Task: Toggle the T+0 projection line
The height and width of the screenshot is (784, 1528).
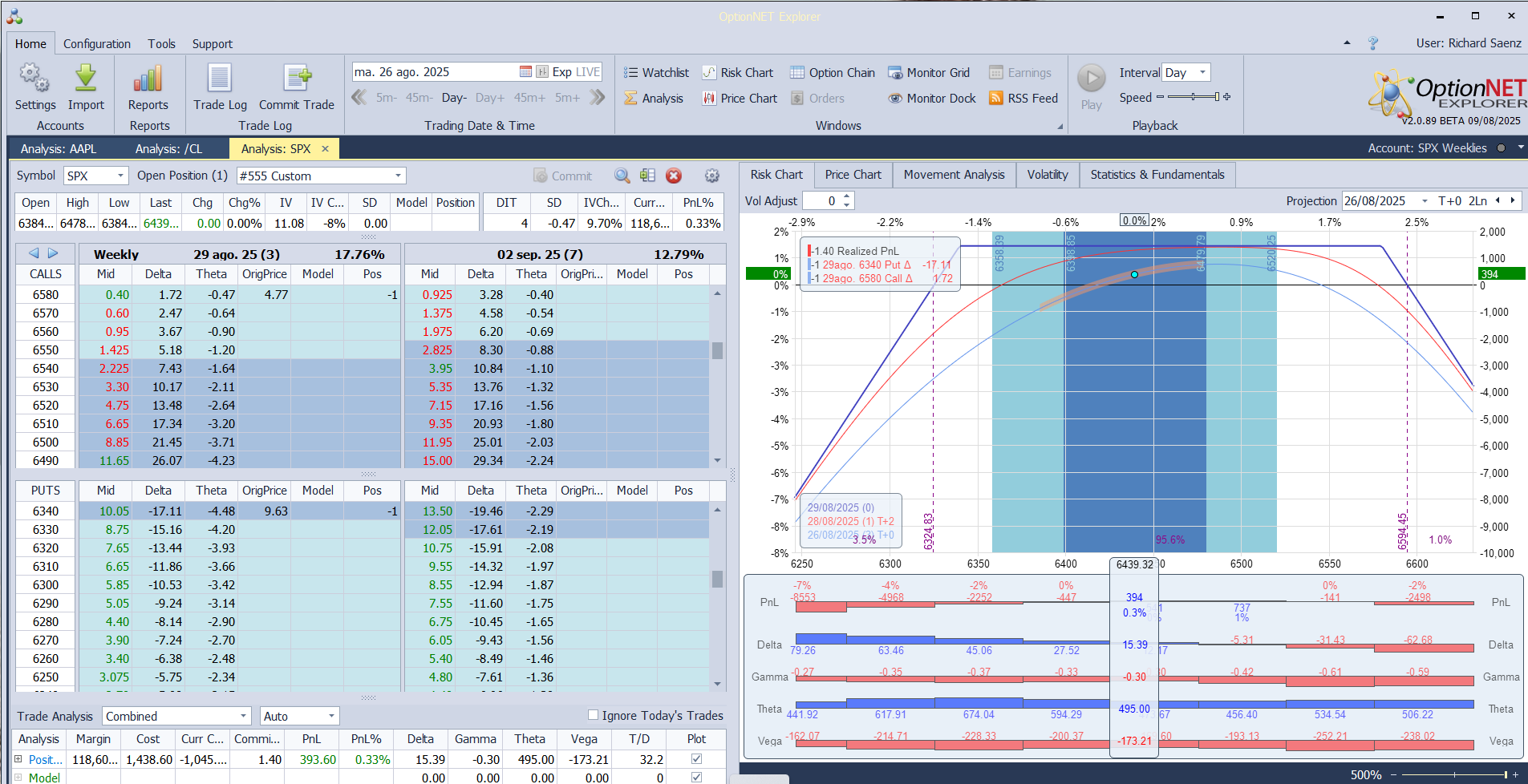Action: [x=1450, y=200]
